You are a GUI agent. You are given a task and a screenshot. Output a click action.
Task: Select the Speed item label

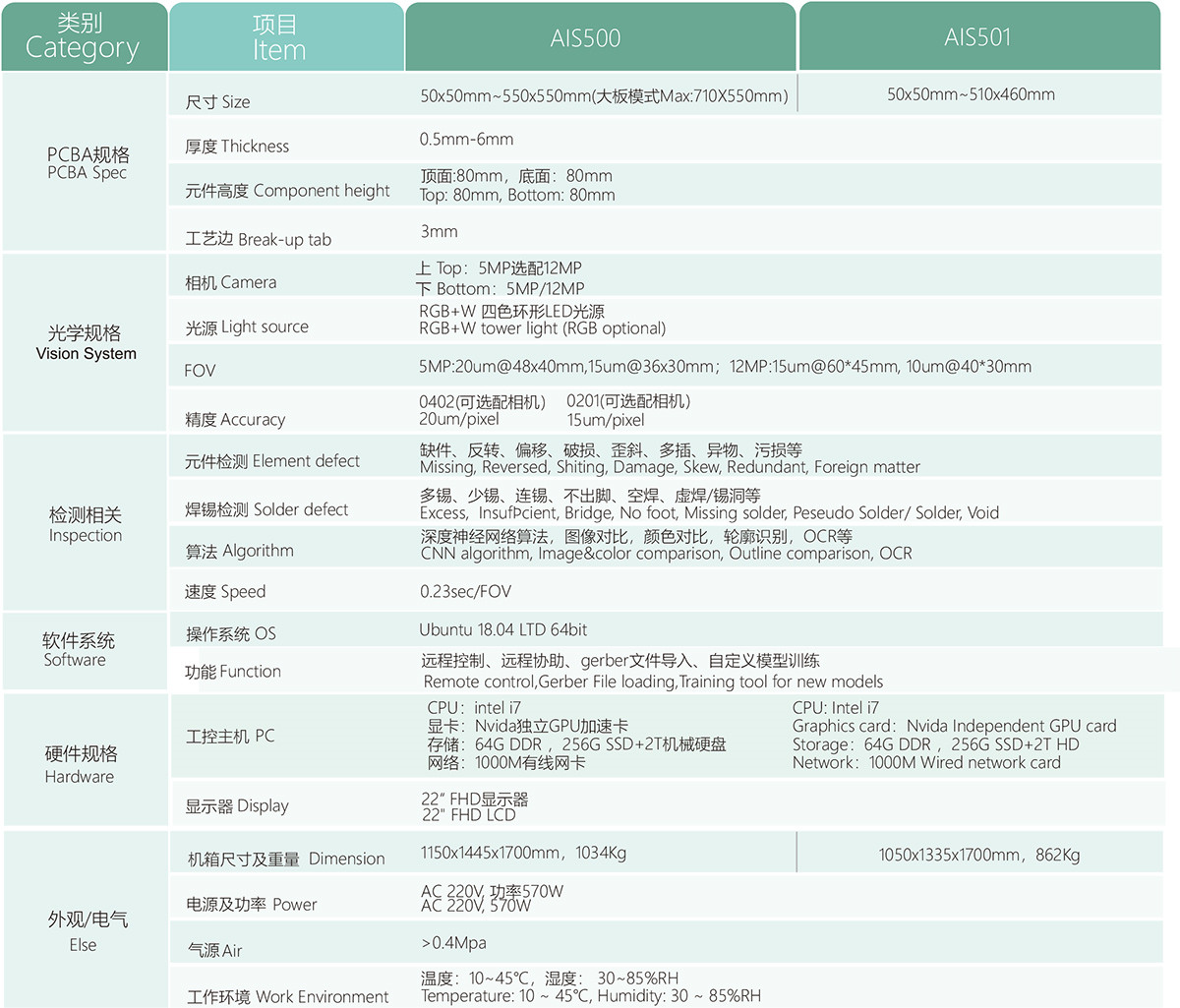(x=224, y=592)
